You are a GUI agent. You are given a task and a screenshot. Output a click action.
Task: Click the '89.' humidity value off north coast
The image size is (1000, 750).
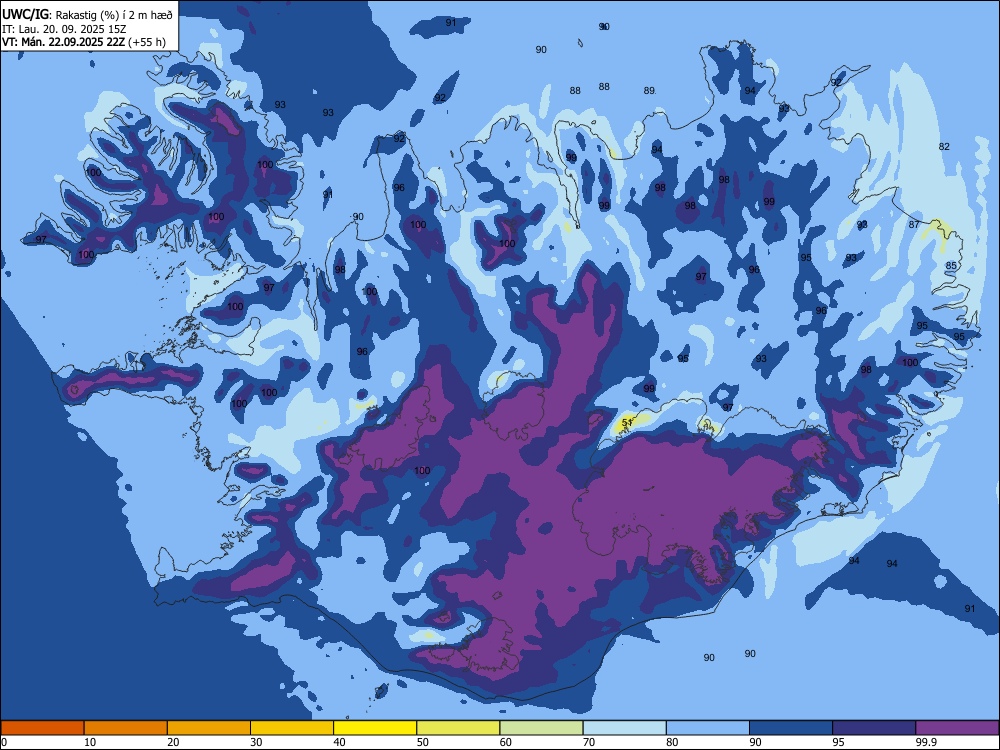point(649,91)
